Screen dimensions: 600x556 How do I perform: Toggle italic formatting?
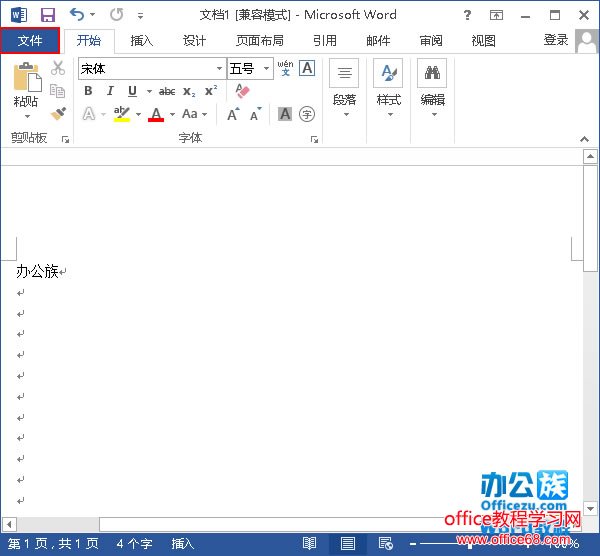110,91
